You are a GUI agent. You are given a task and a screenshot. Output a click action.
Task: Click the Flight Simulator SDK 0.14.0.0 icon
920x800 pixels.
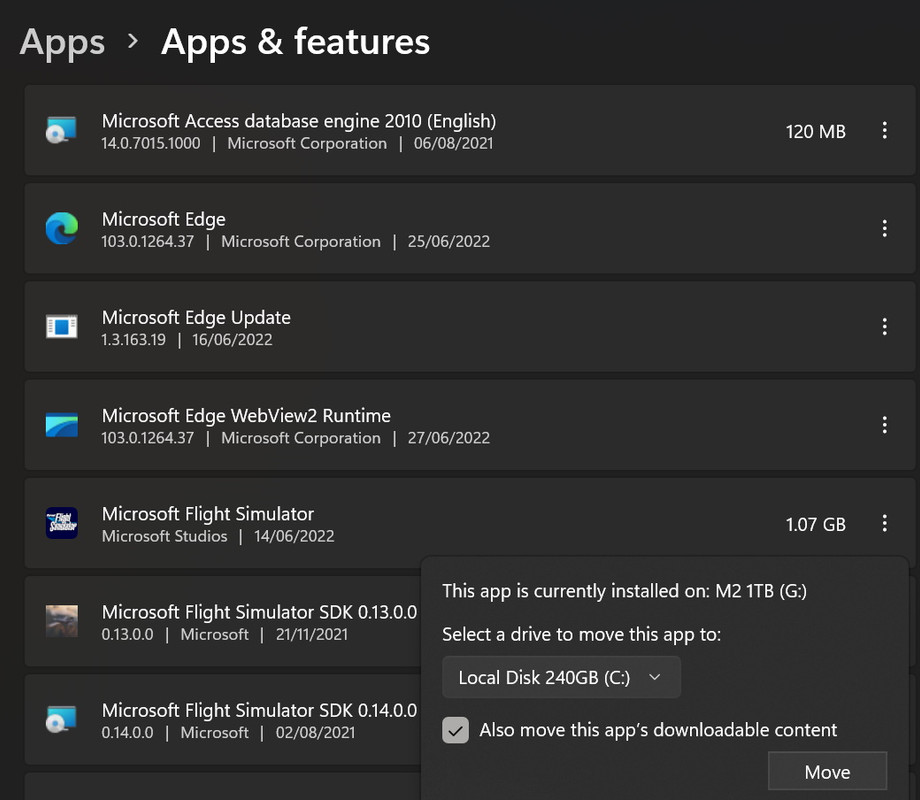62,719
